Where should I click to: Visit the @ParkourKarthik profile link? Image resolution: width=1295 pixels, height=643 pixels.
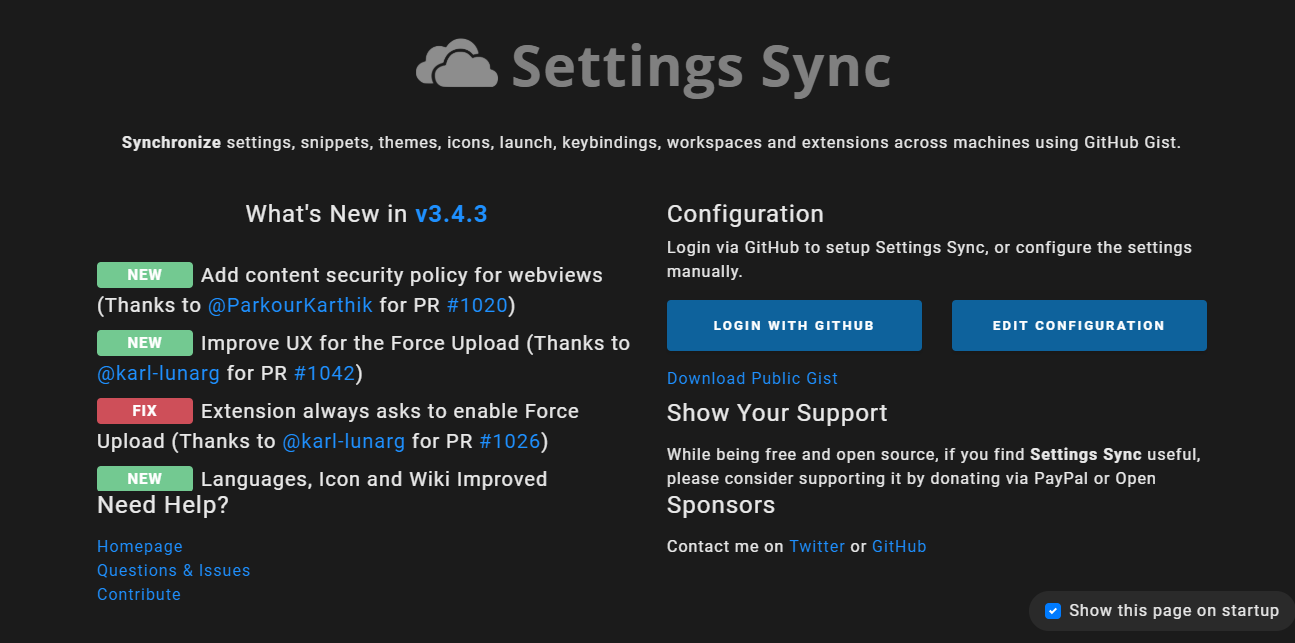291,305
